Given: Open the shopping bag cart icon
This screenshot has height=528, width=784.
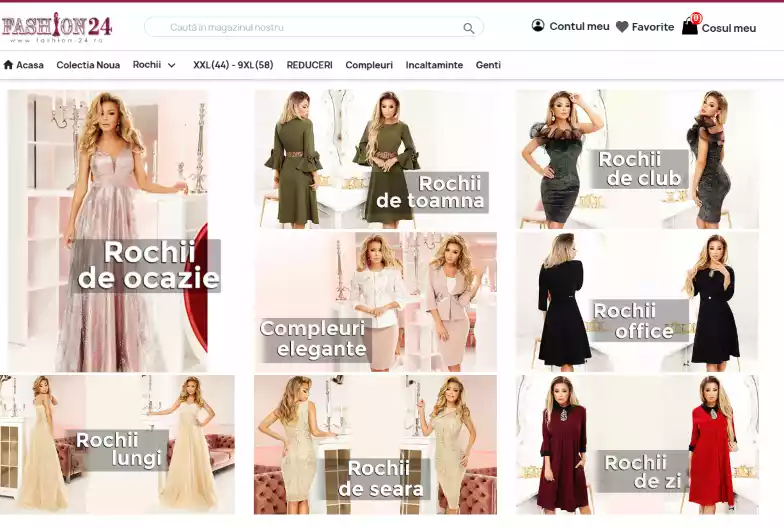Looking at the screenshot, I should (690, 27).
